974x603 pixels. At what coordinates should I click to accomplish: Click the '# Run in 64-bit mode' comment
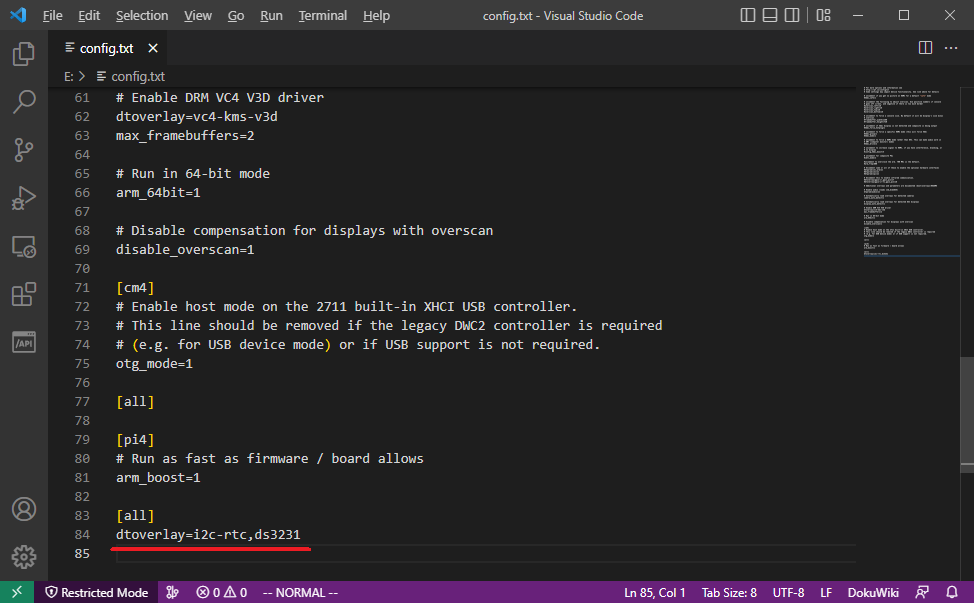point(193,173)
